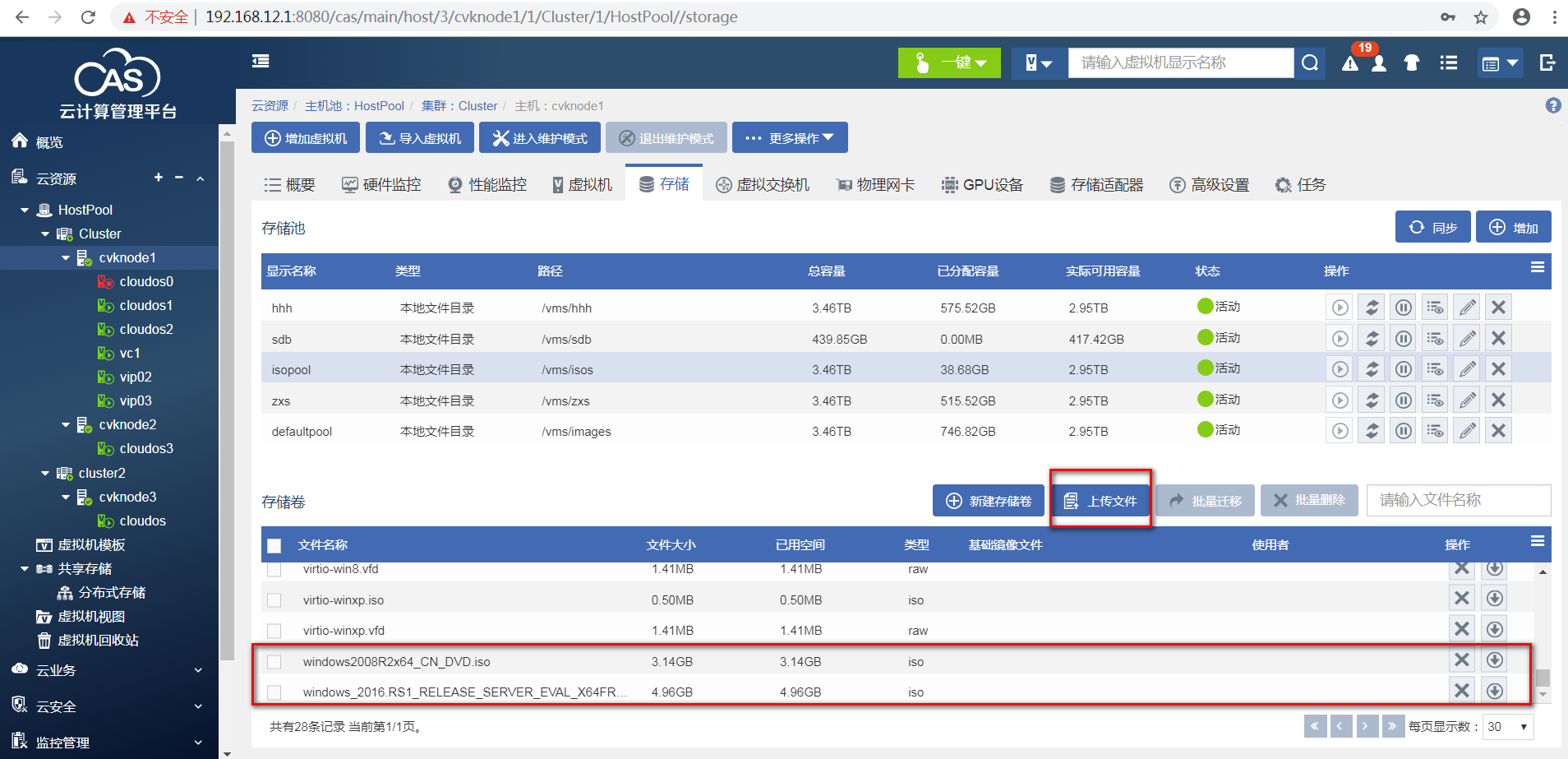Check the virtio-winxp.iso checkbox
Screen dimensions: 1568x759
(x=274, y=600)
